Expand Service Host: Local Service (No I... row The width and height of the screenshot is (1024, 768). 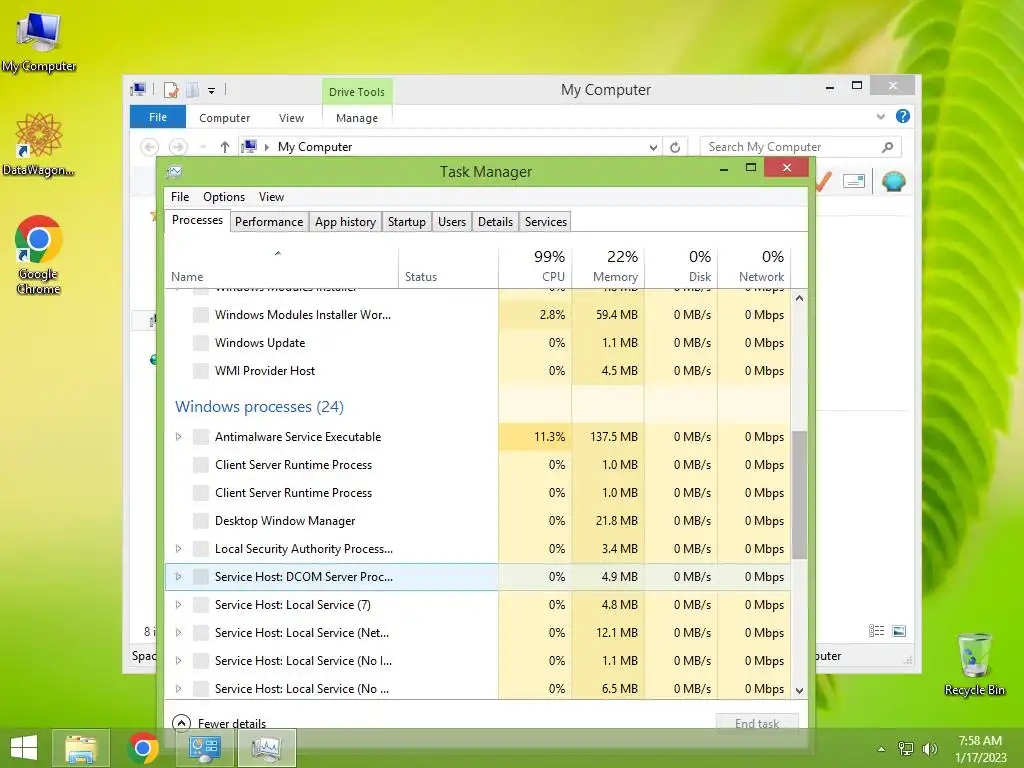[x=178, y=662]
